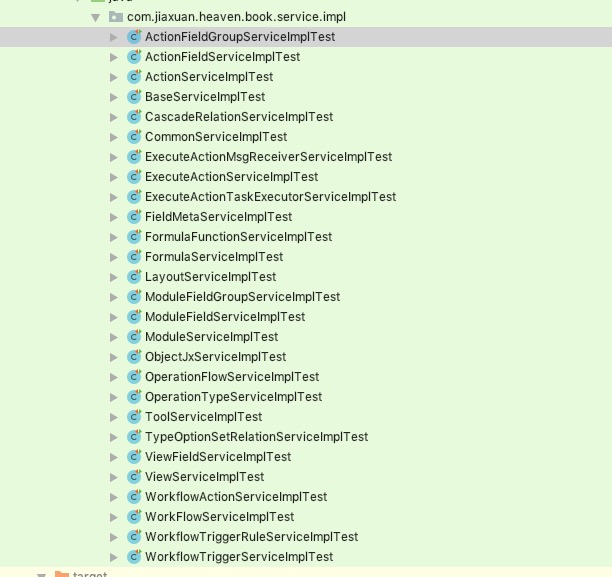Screen dimensions: 612x577
Task: Select LayoutServiceImplTest class name
Action: pyautogui.click(x=211, y=277)
